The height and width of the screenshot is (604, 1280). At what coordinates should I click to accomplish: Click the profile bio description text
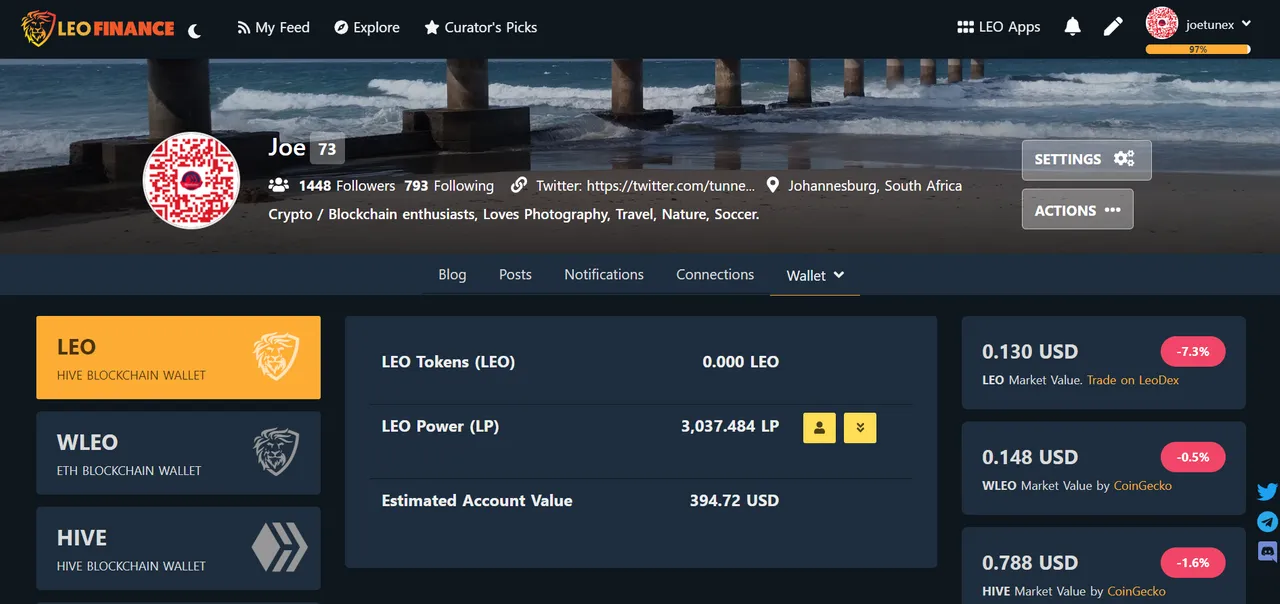[514, 214]
